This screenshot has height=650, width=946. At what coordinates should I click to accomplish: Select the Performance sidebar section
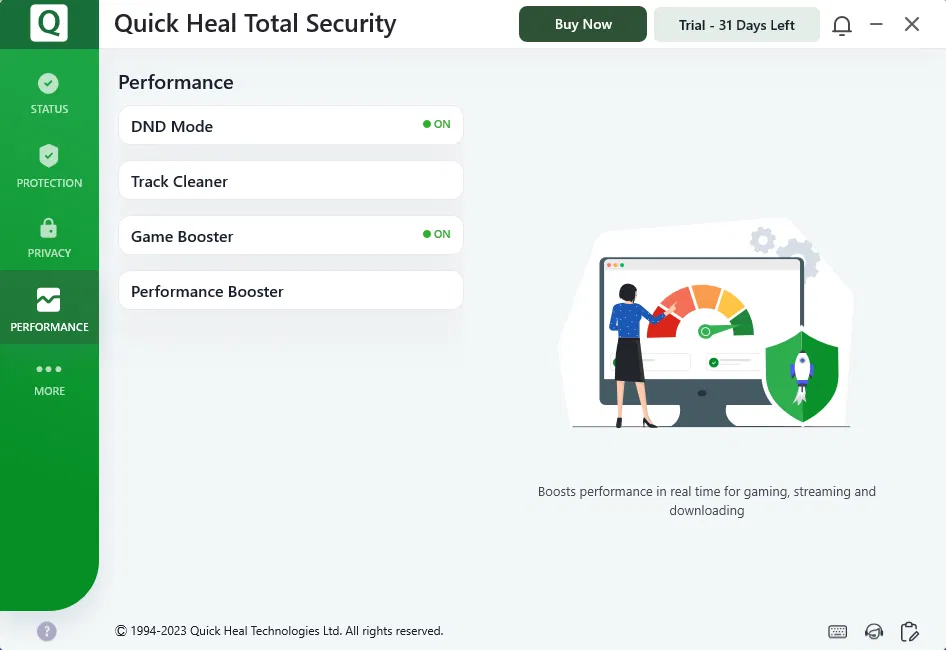pyautogui.click(x=49, y=309)
